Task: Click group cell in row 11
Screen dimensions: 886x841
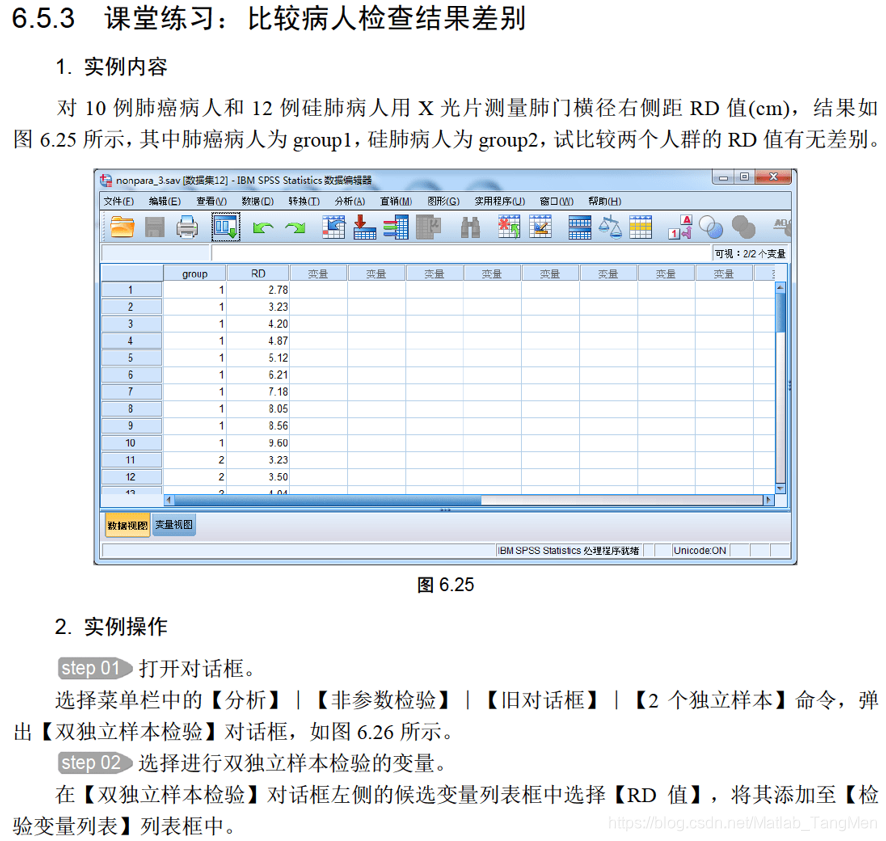Action: 195,460
